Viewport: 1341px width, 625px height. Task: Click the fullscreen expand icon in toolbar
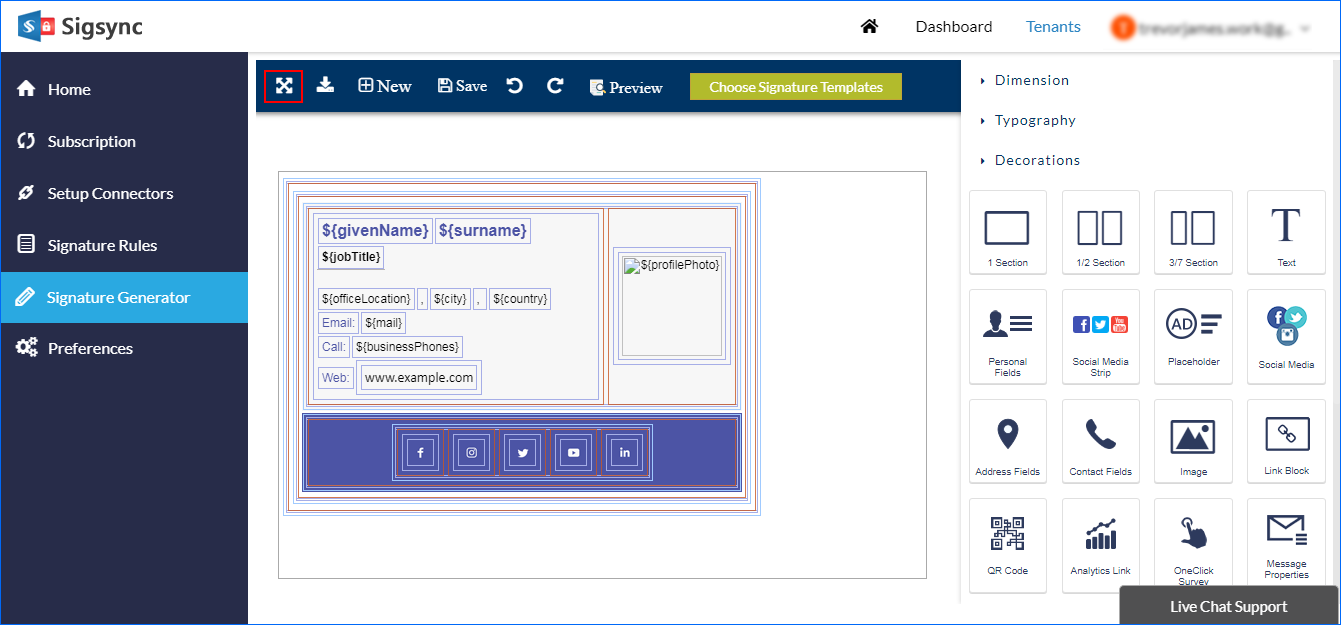(x=284, y=86)
